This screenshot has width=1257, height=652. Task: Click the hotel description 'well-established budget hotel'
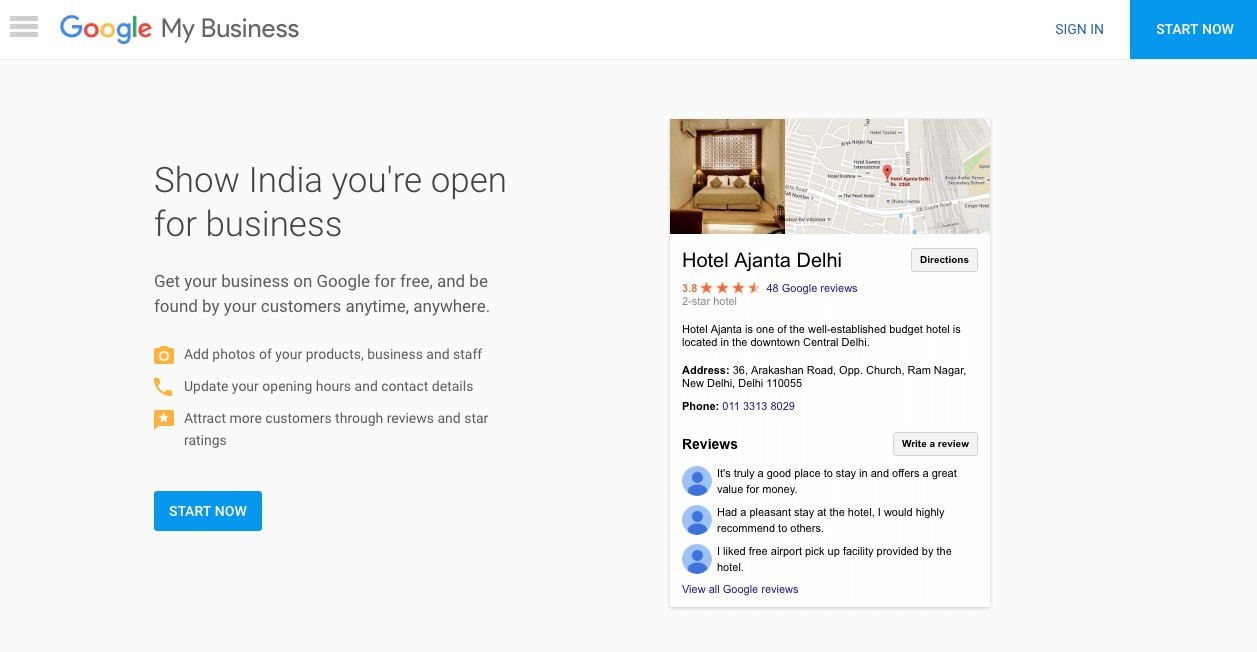tap(821, 335)
